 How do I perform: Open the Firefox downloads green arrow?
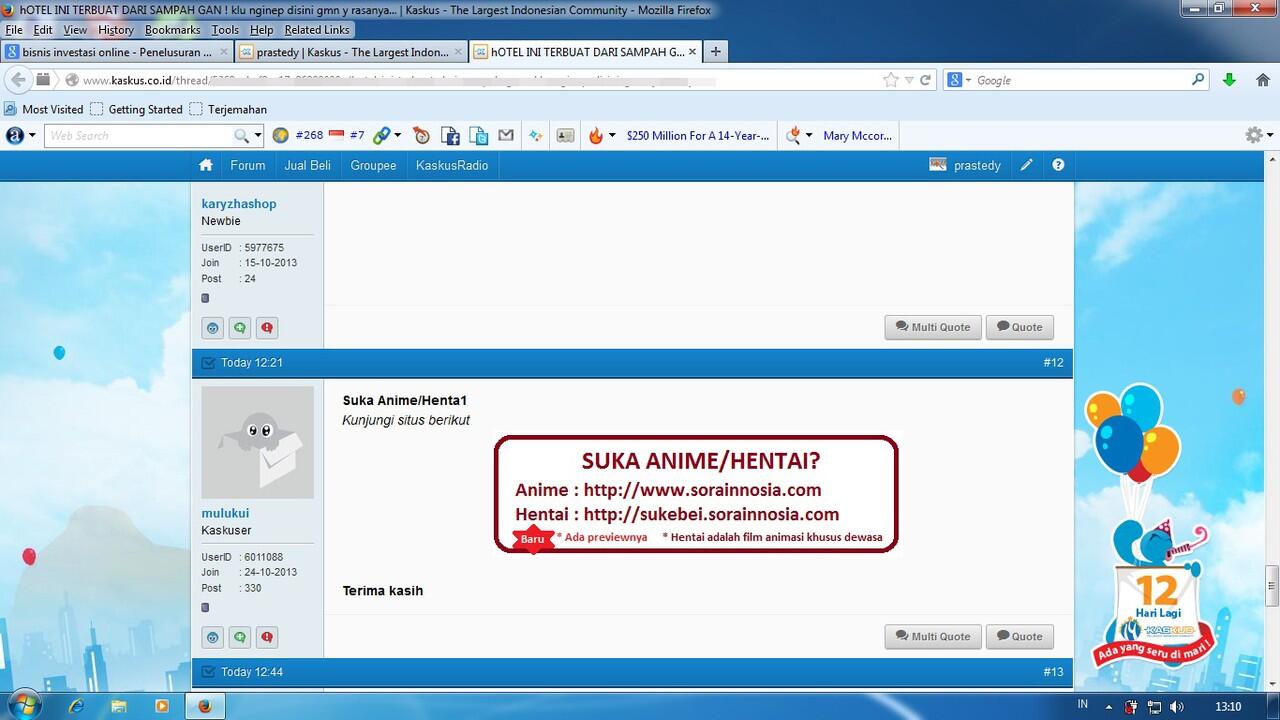[1230, 80]
